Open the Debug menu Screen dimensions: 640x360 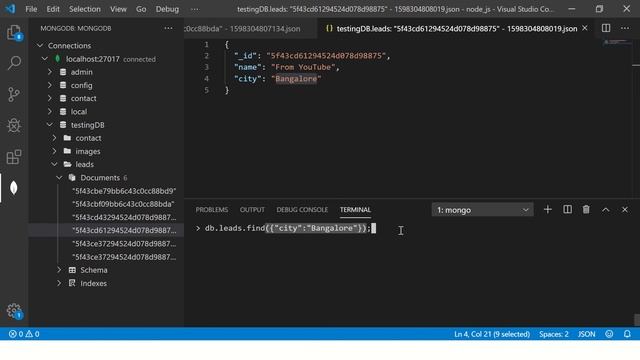(167, 9)
